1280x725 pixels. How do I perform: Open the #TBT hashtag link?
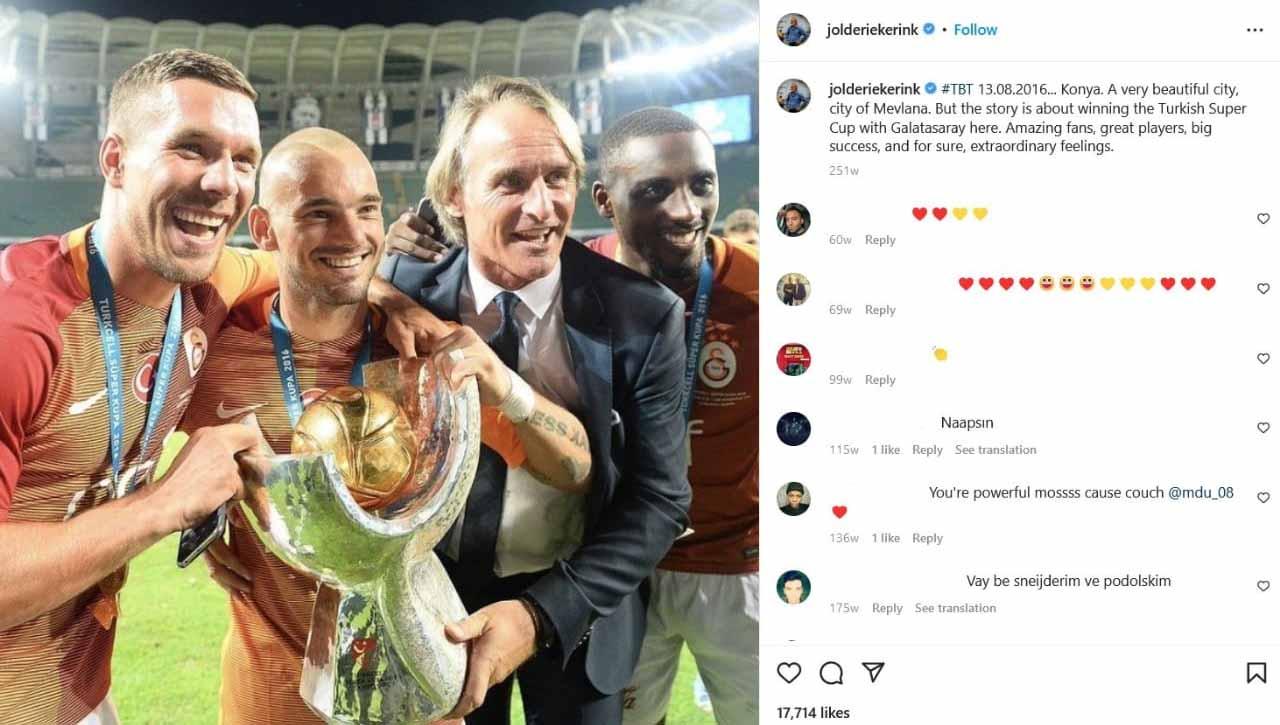coord(957,90)
